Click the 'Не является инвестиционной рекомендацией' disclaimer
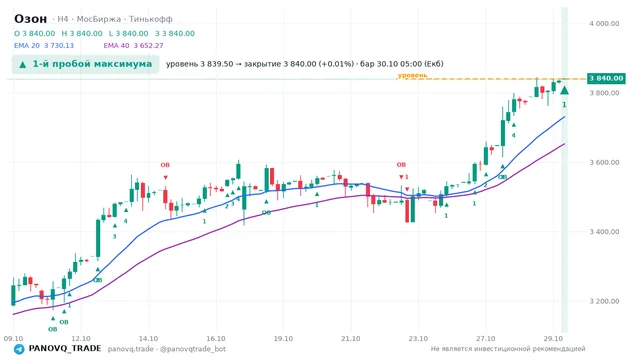640x360 pixels. click(x=508, y=349)
